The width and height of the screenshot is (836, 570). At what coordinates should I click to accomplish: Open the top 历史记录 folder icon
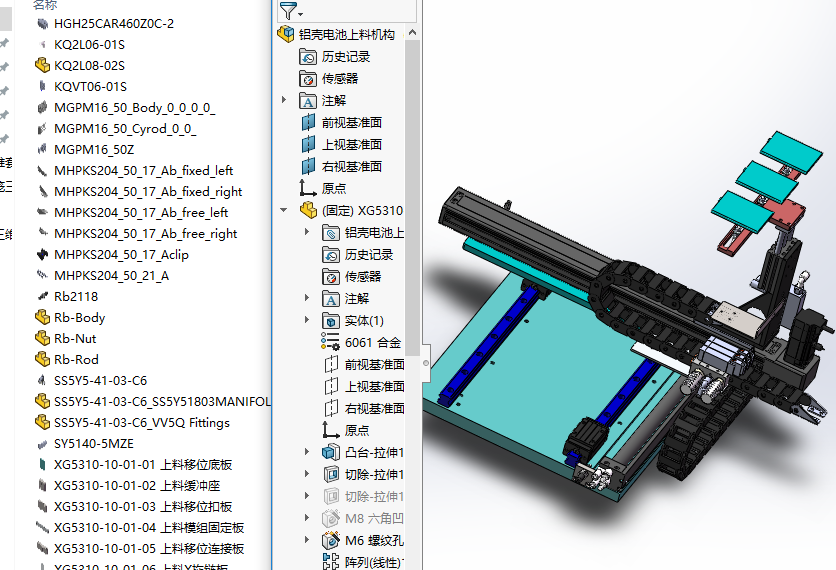[308, 57]
